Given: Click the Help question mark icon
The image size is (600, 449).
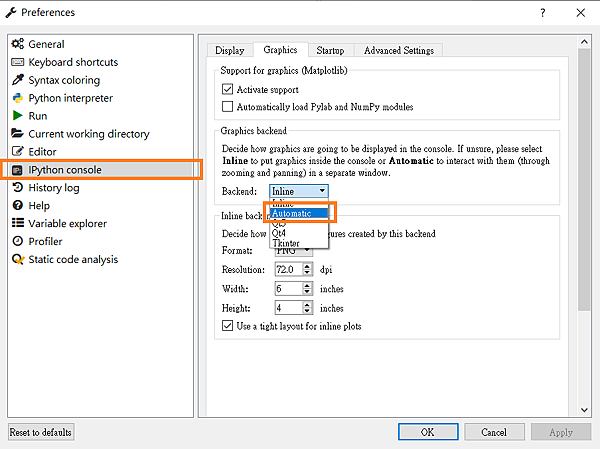Looking at the screenshot, I should coord(18,205).
